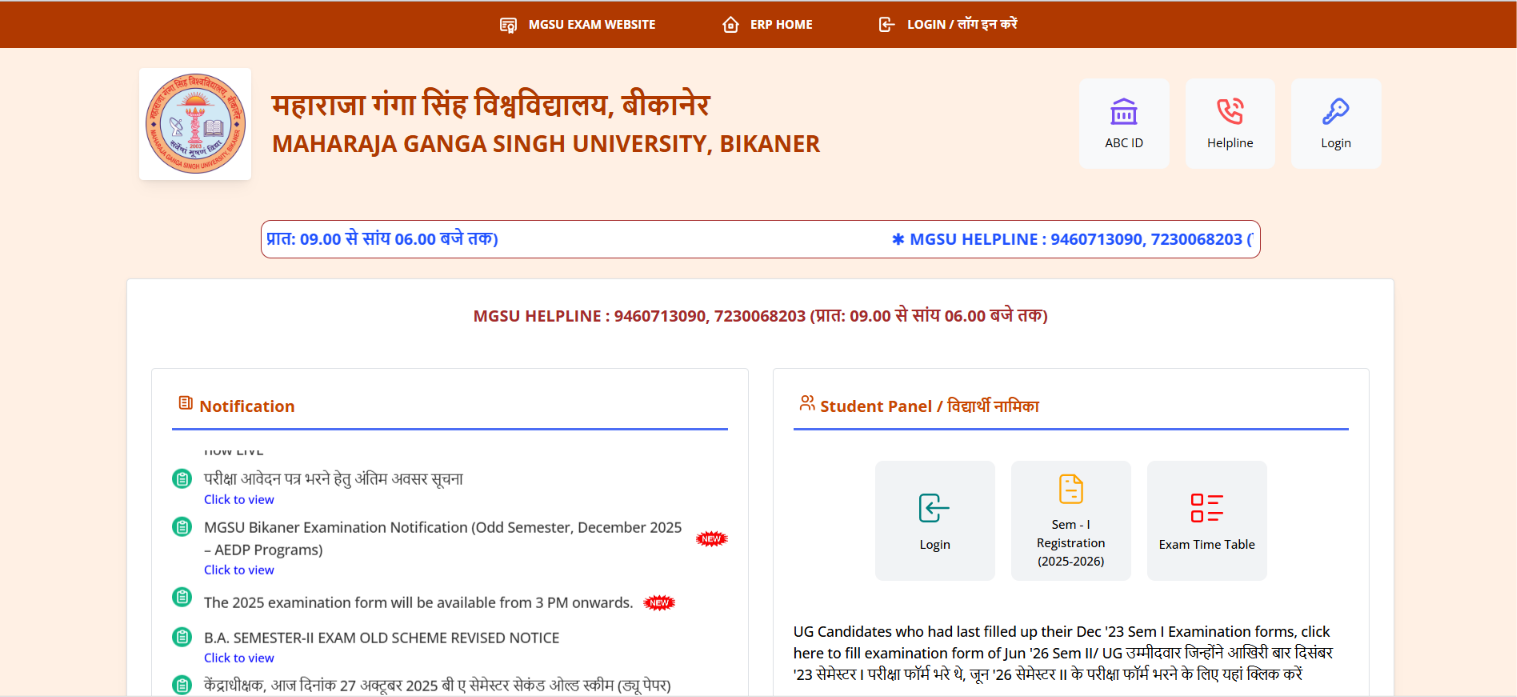Click Hindi title महाराजा गंगा सिंह विश्वविद्यालय, बीकानेर
Image resolution: width=1517 pixels, height=697 pixels.
tap(491, 104)
